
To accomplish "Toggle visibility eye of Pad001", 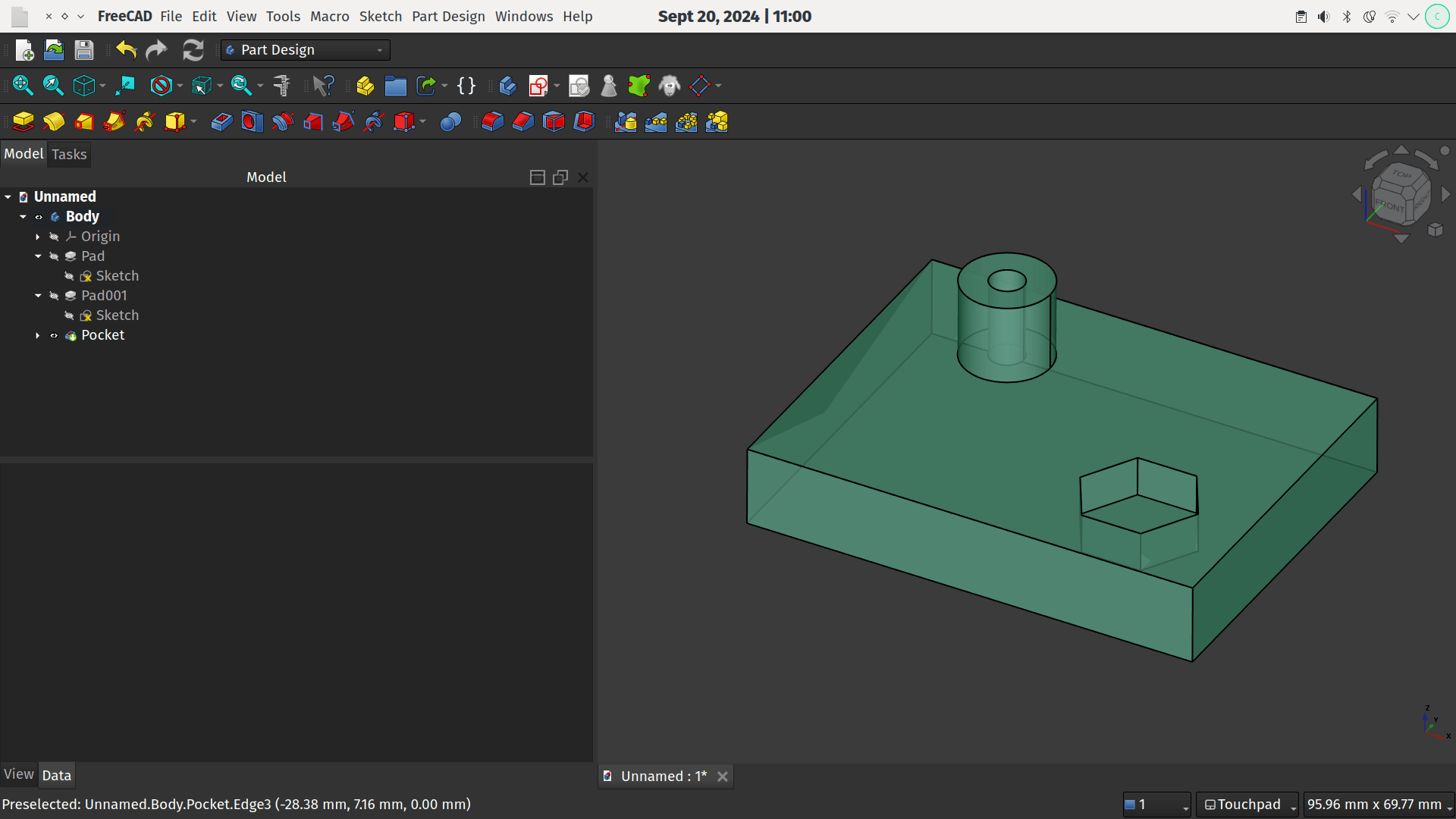I will (x=54, y=296).
